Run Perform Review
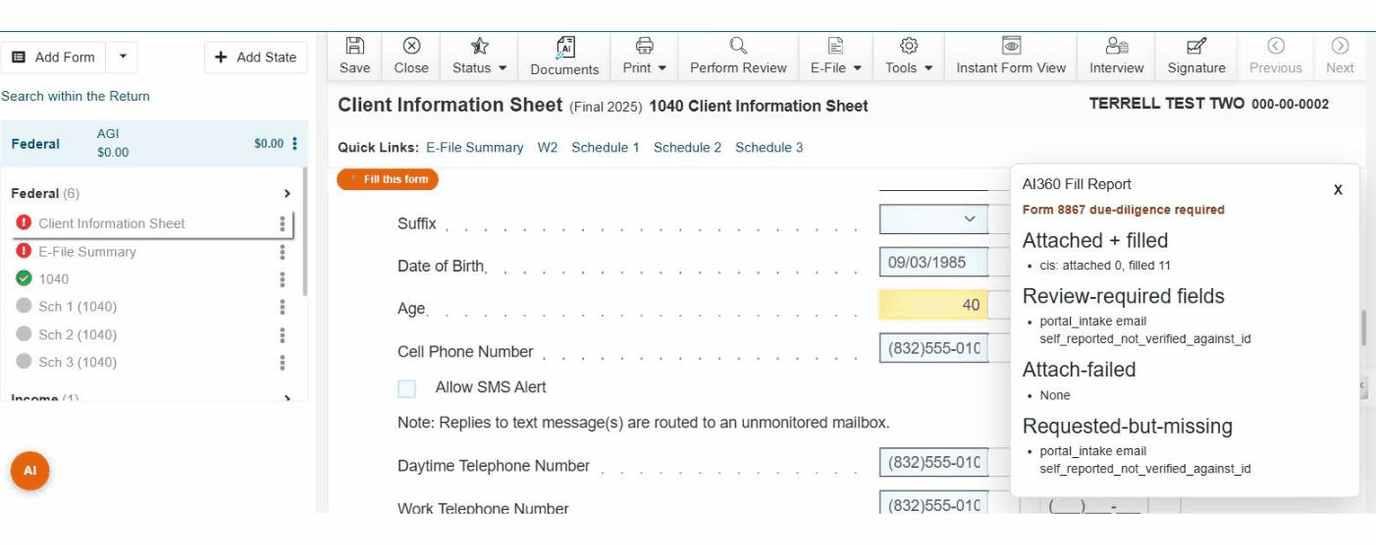The width and height of the screenshot is (1376, 545). click(738, 56)
